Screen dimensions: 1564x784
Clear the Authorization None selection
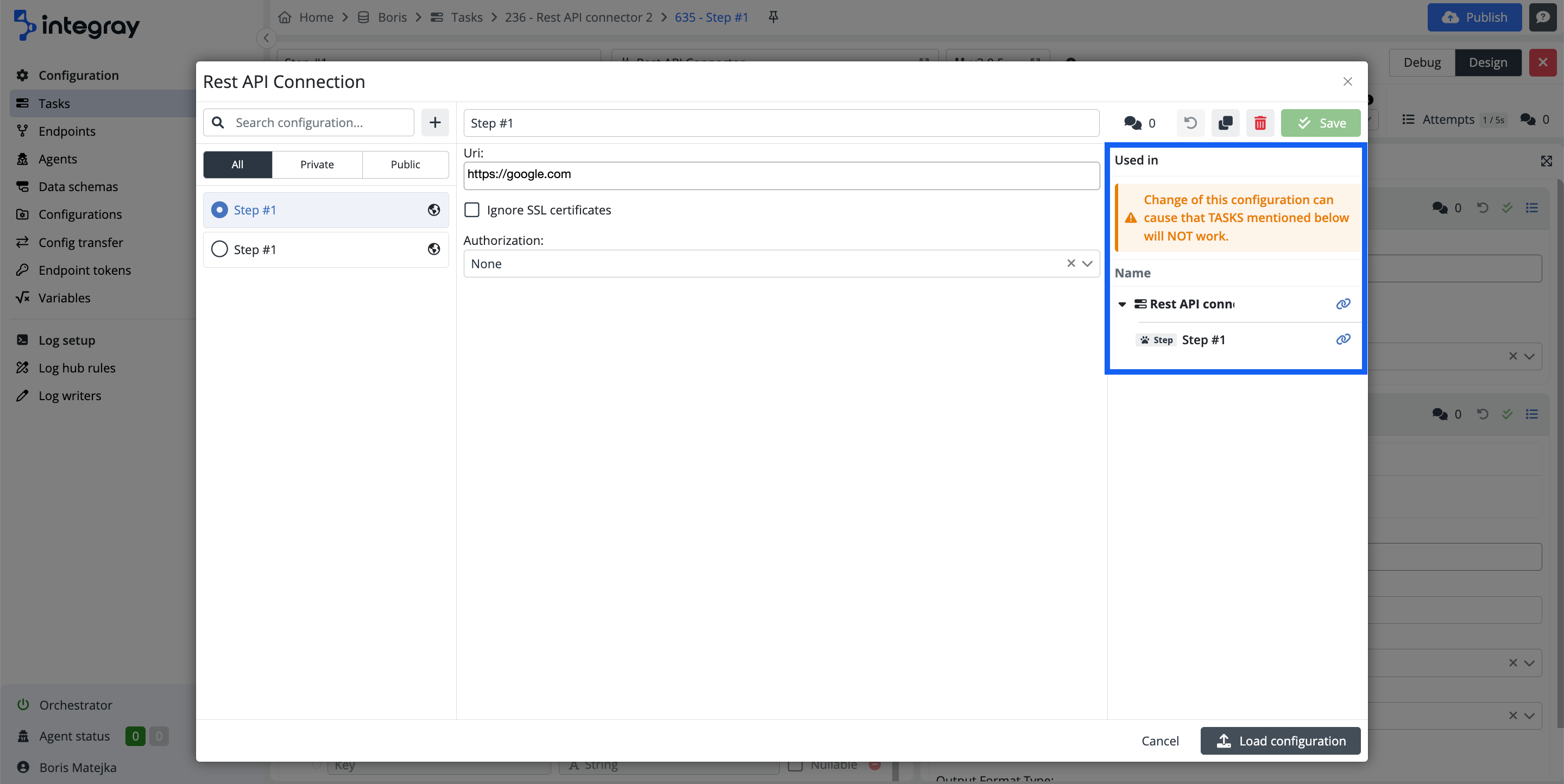1071,263
